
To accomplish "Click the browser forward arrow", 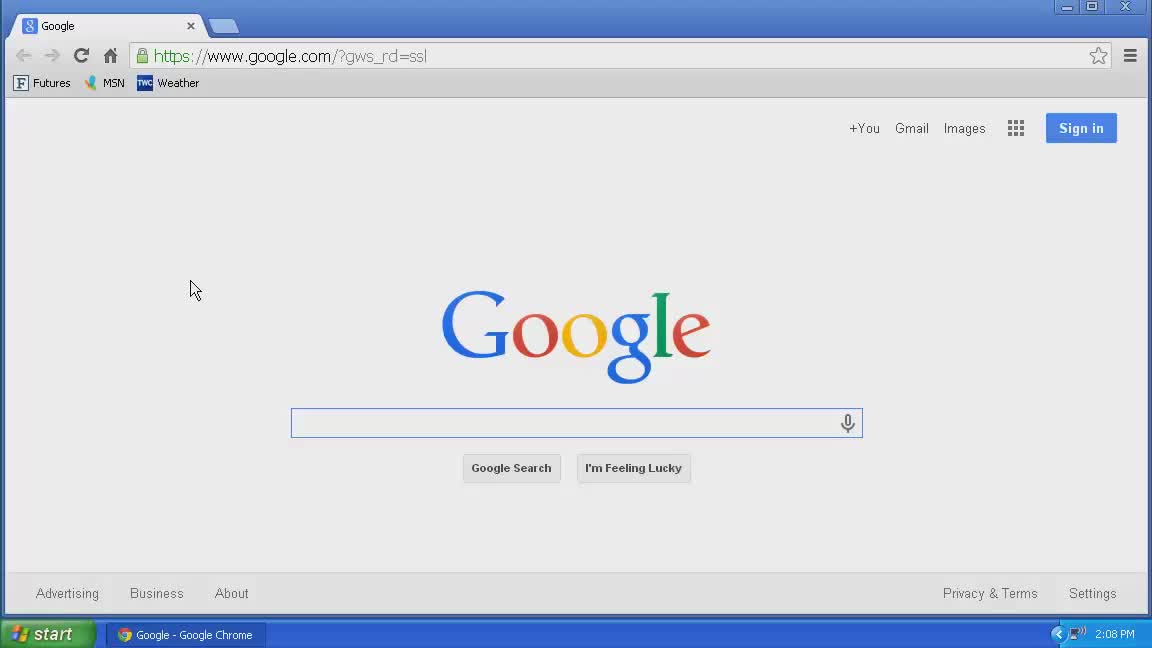I will click(51, 56).
